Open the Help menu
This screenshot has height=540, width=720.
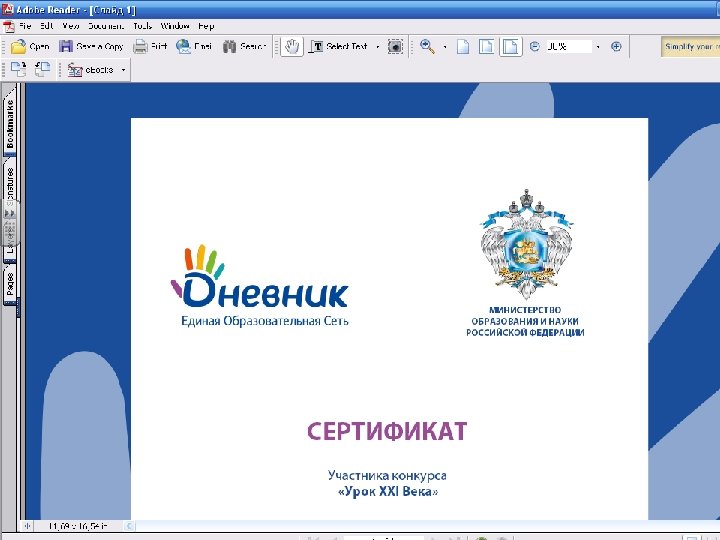(206, 26)
